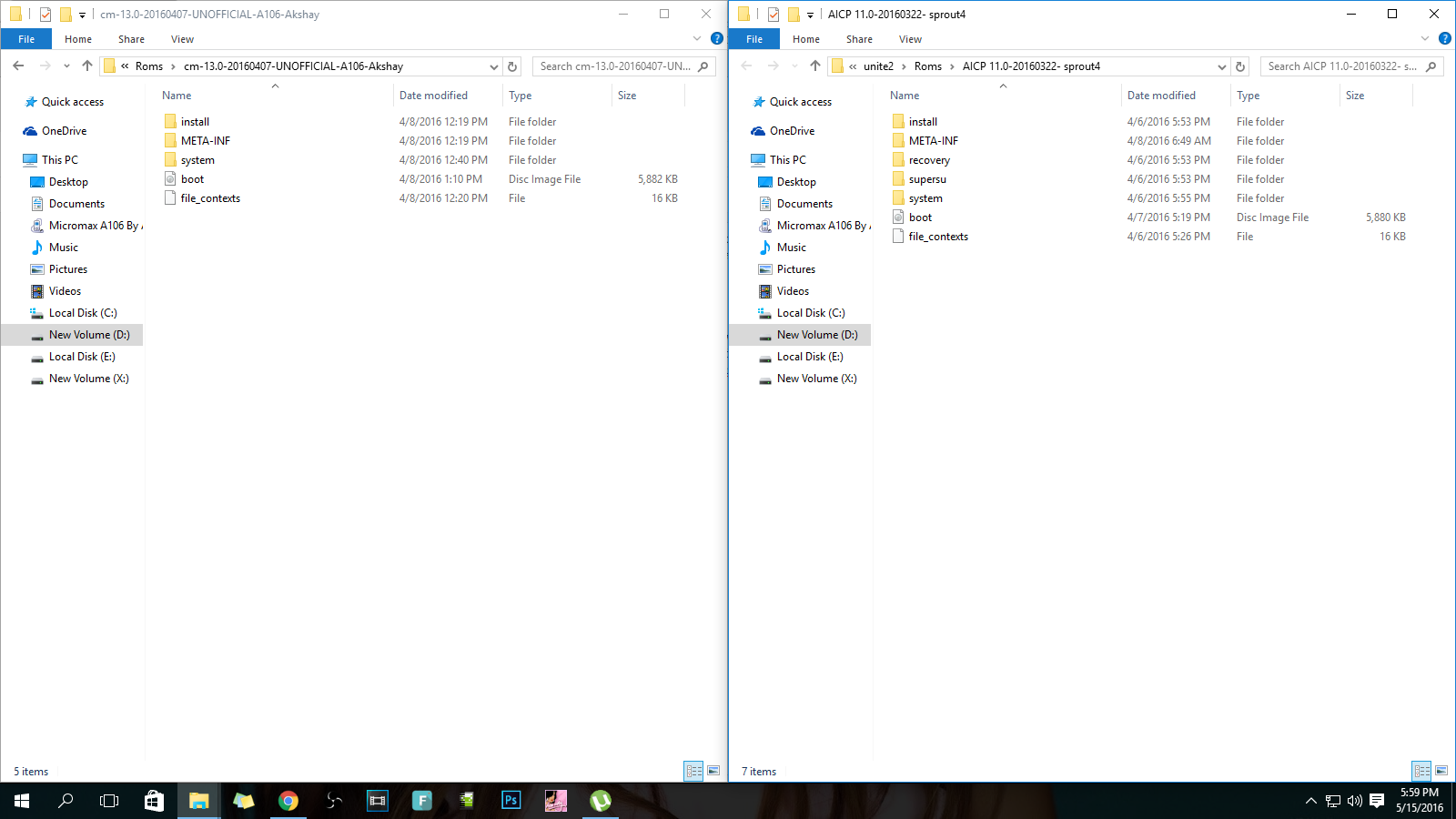Open the address bar dropdown in AICP window
This screenshot has height=819, width=1456.
[1222, 66]
